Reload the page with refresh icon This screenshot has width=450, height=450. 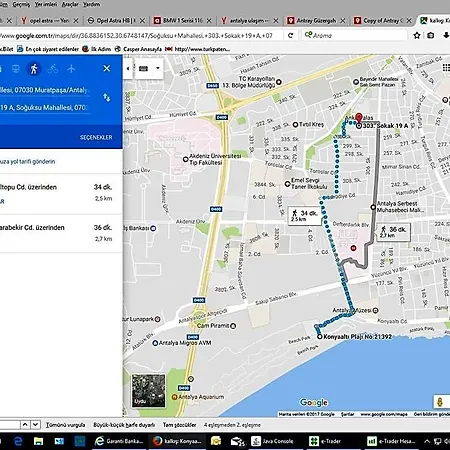tap(291, 35)
